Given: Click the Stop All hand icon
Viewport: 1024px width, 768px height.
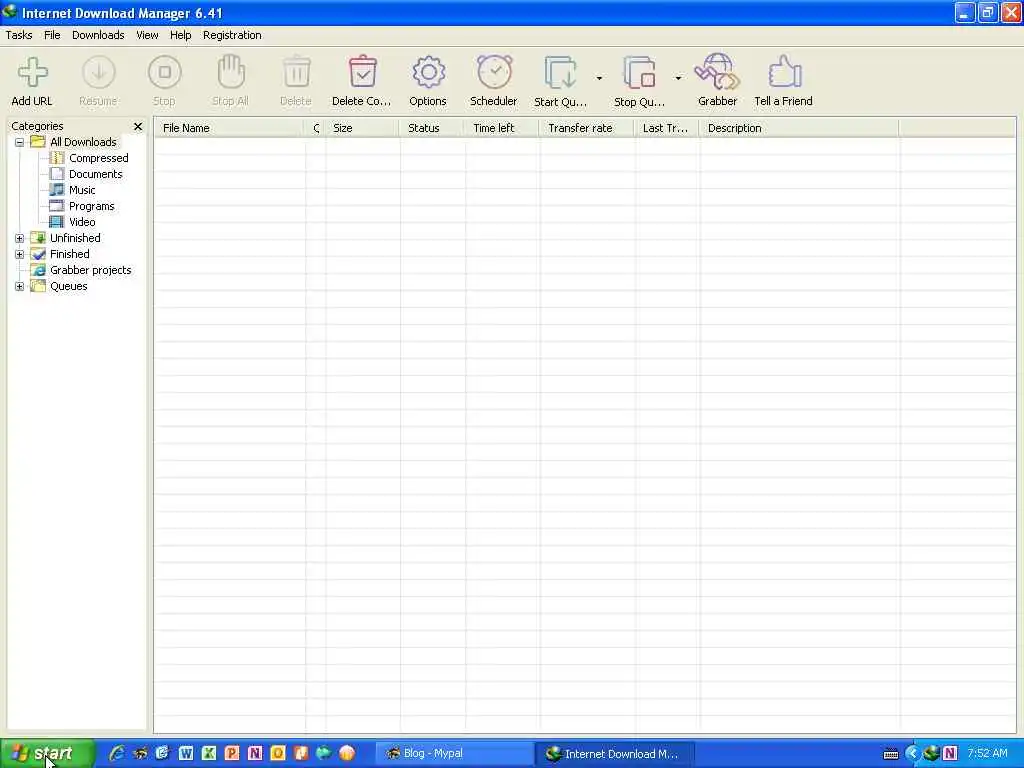Looking at the screenshot, I should coord(231,72).
